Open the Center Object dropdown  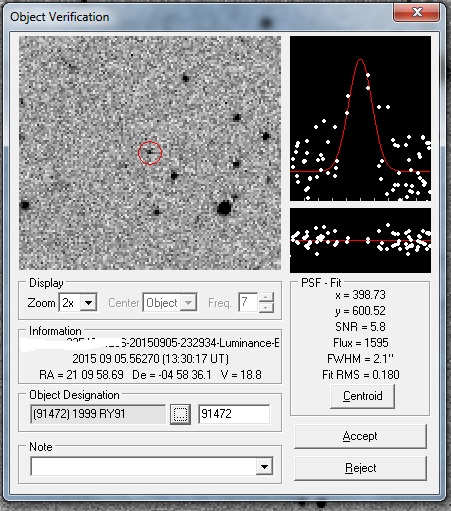188,303
